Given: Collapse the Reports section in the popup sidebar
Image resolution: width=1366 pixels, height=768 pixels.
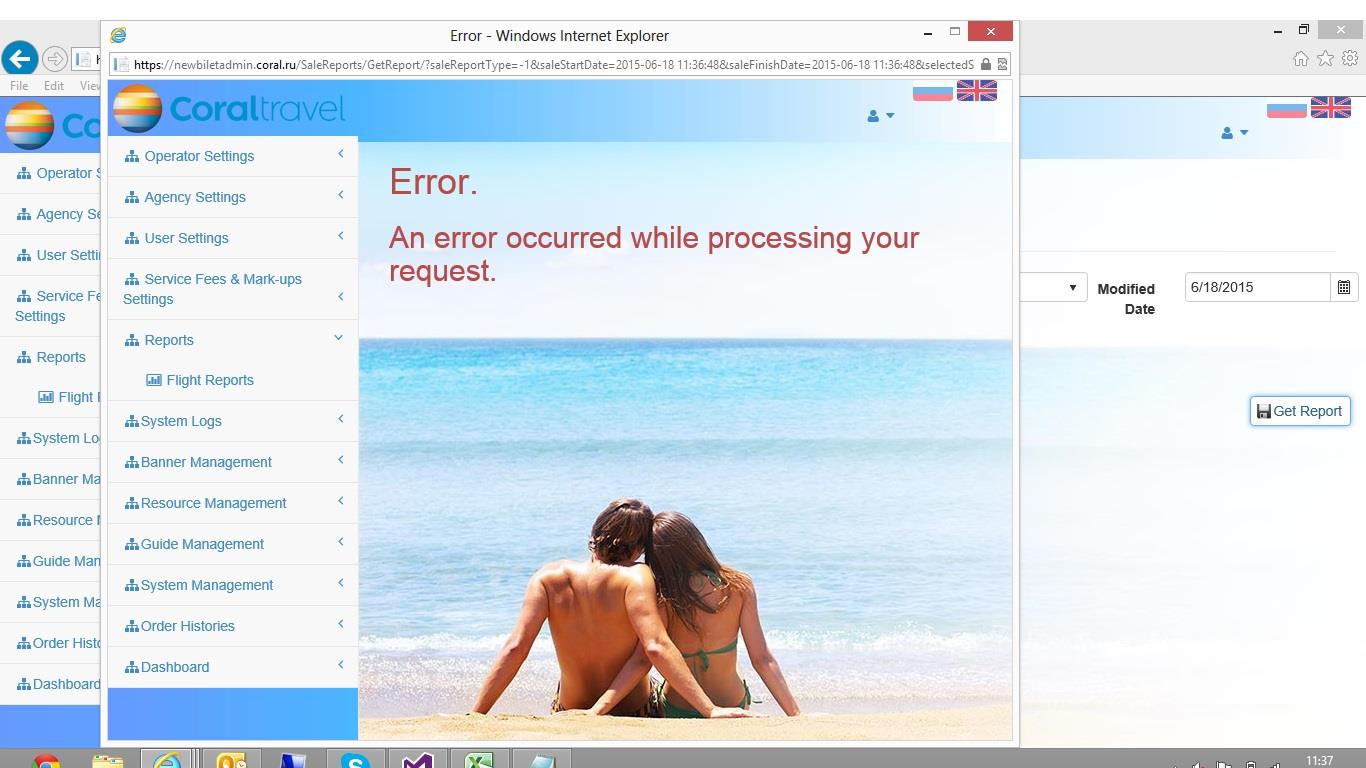Looking at the screenshot, I should (x=232, y=340).
